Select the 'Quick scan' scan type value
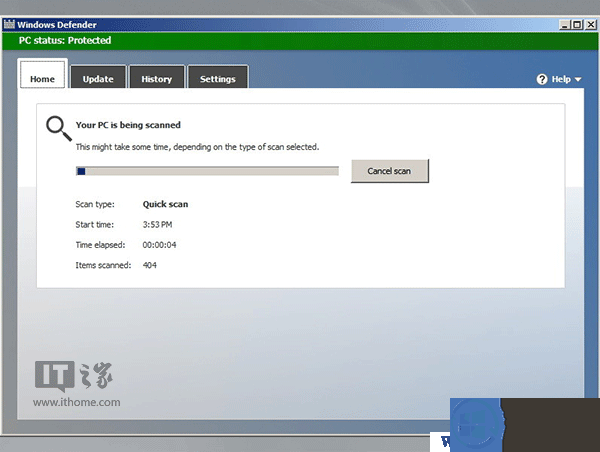The width and height of the screenshot is (600, 452). [165, 204]
